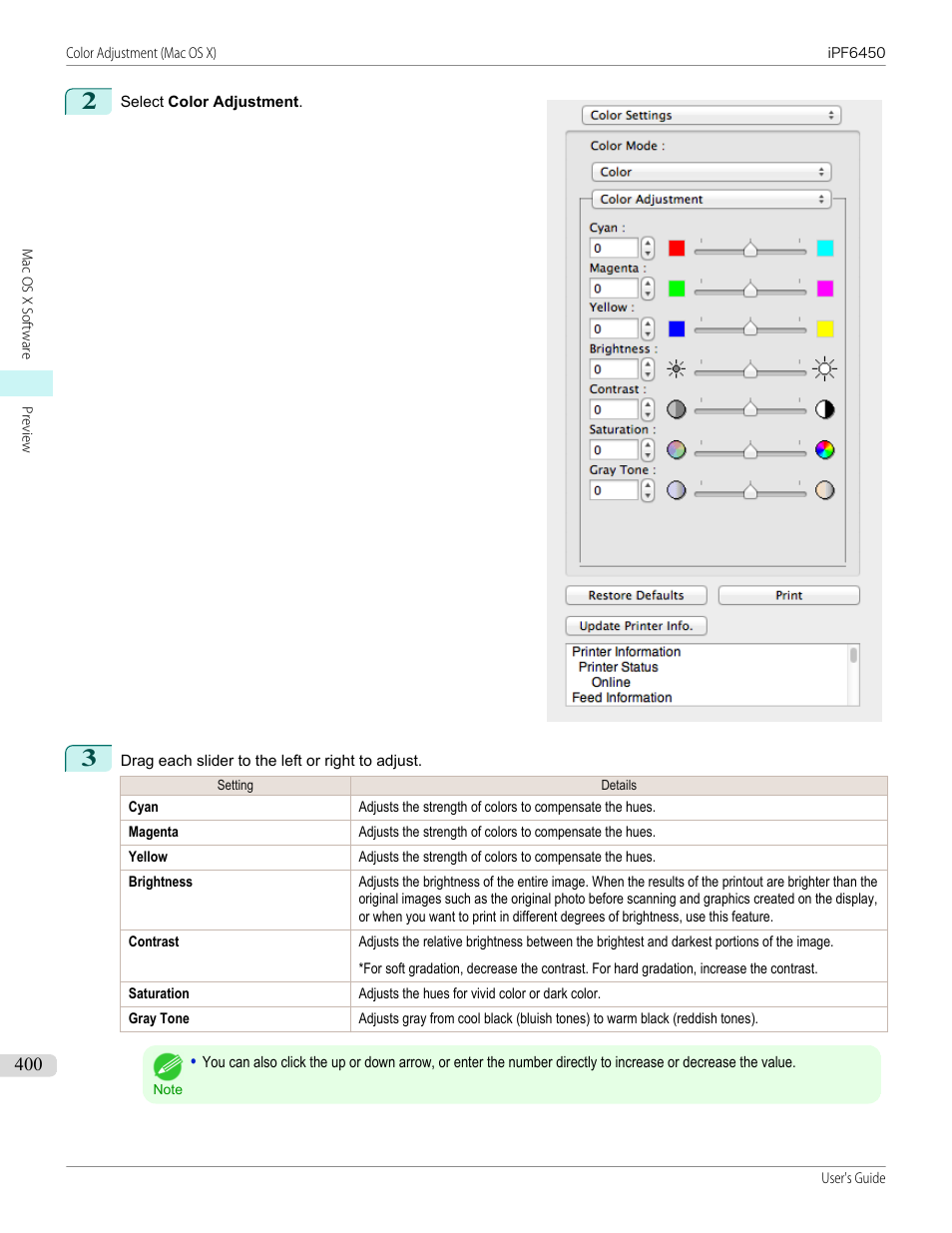Select the Feed Information row
The image size is (952, 1233).
pos(622,698)
